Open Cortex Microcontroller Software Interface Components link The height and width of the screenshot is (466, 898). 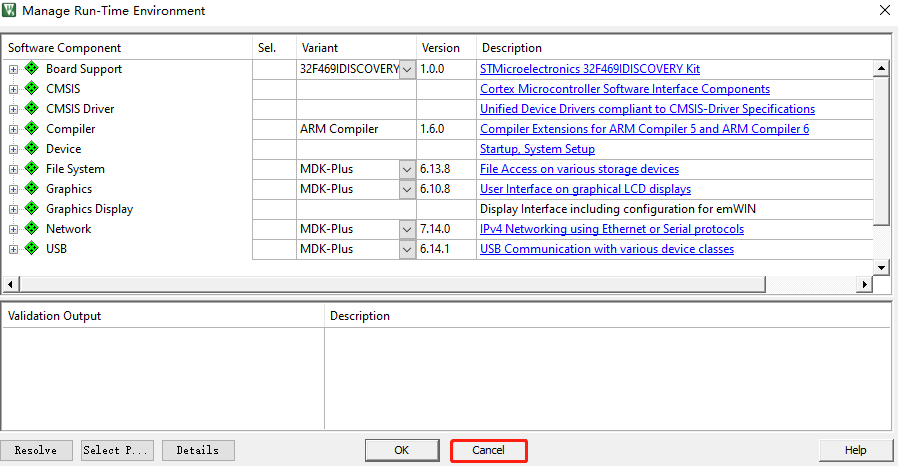(x=625, y=89)
